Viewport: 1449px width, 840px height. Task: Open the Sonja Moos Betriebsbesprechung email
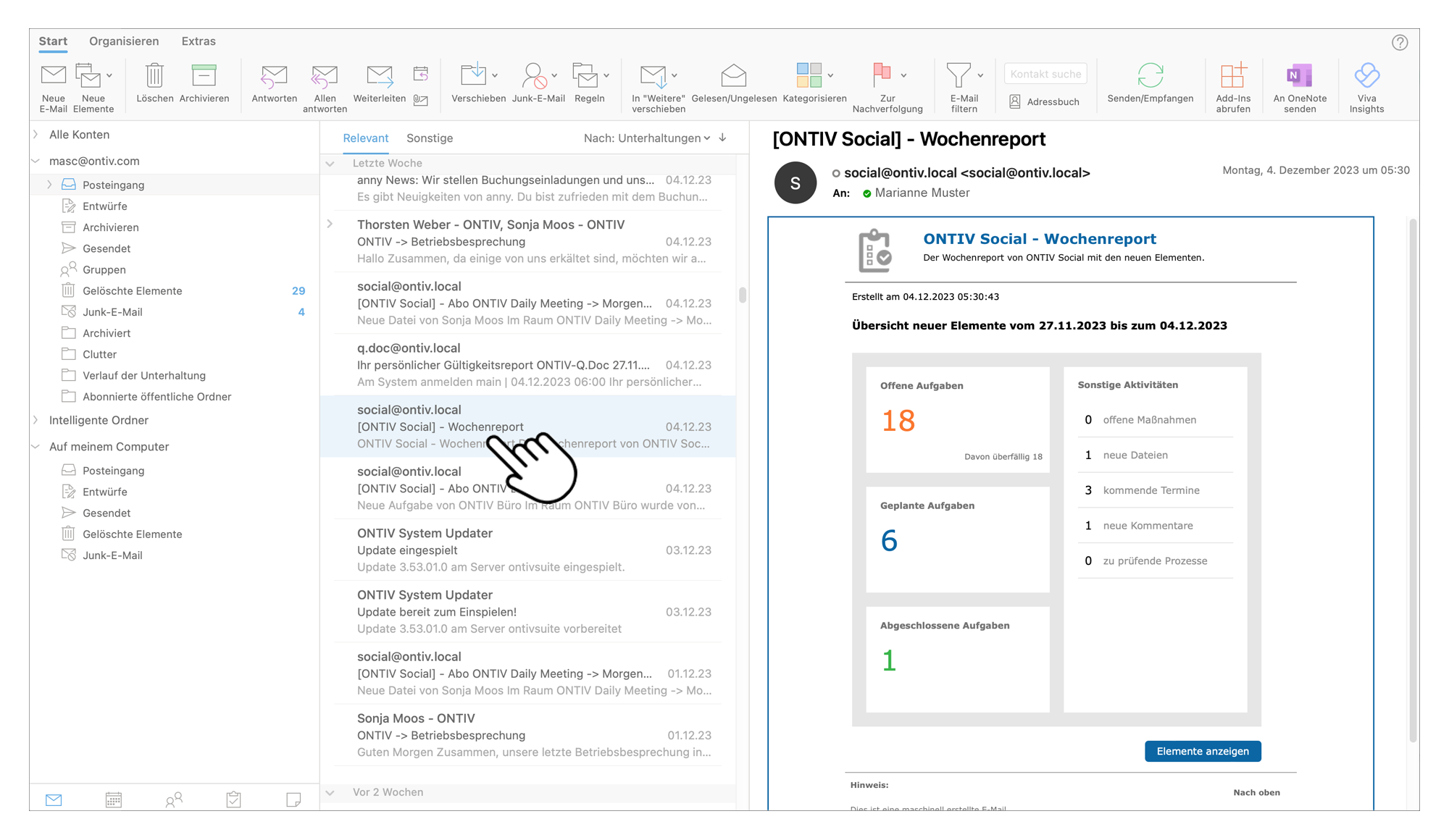528,735
